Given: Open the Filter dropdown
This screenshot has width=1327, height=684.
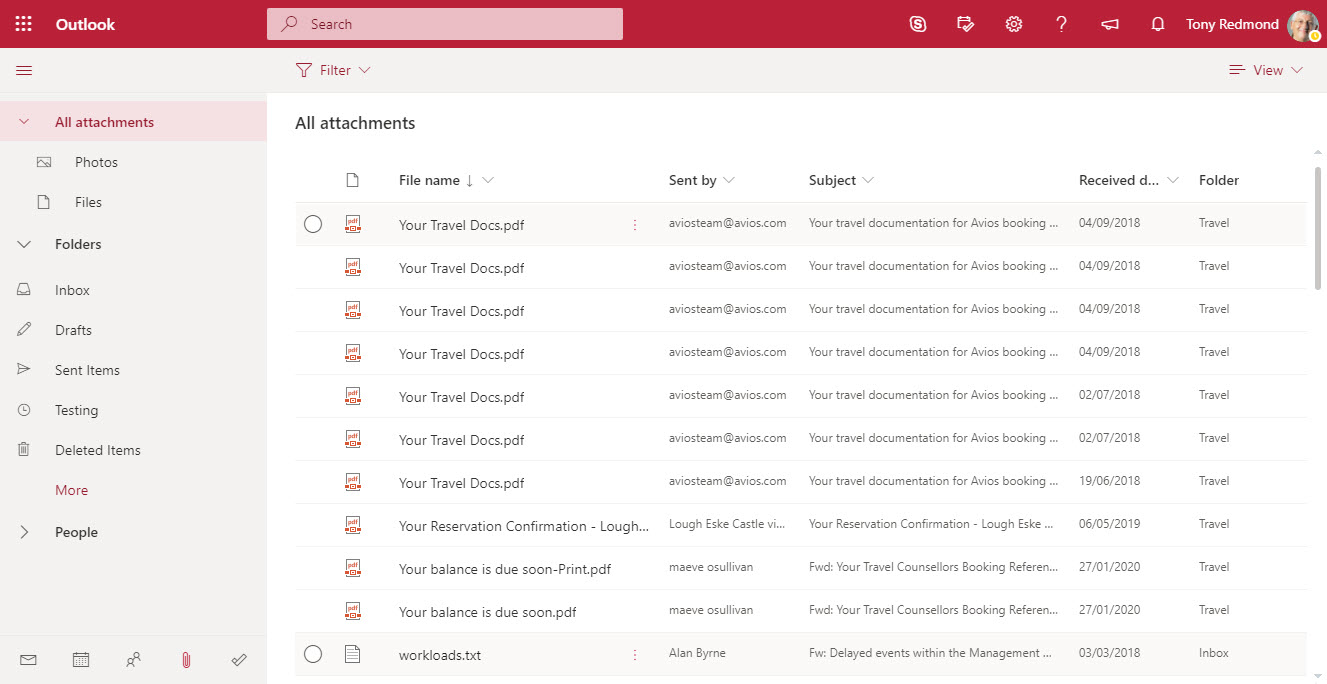Looking at the screenshot, I should click(334, 70).
